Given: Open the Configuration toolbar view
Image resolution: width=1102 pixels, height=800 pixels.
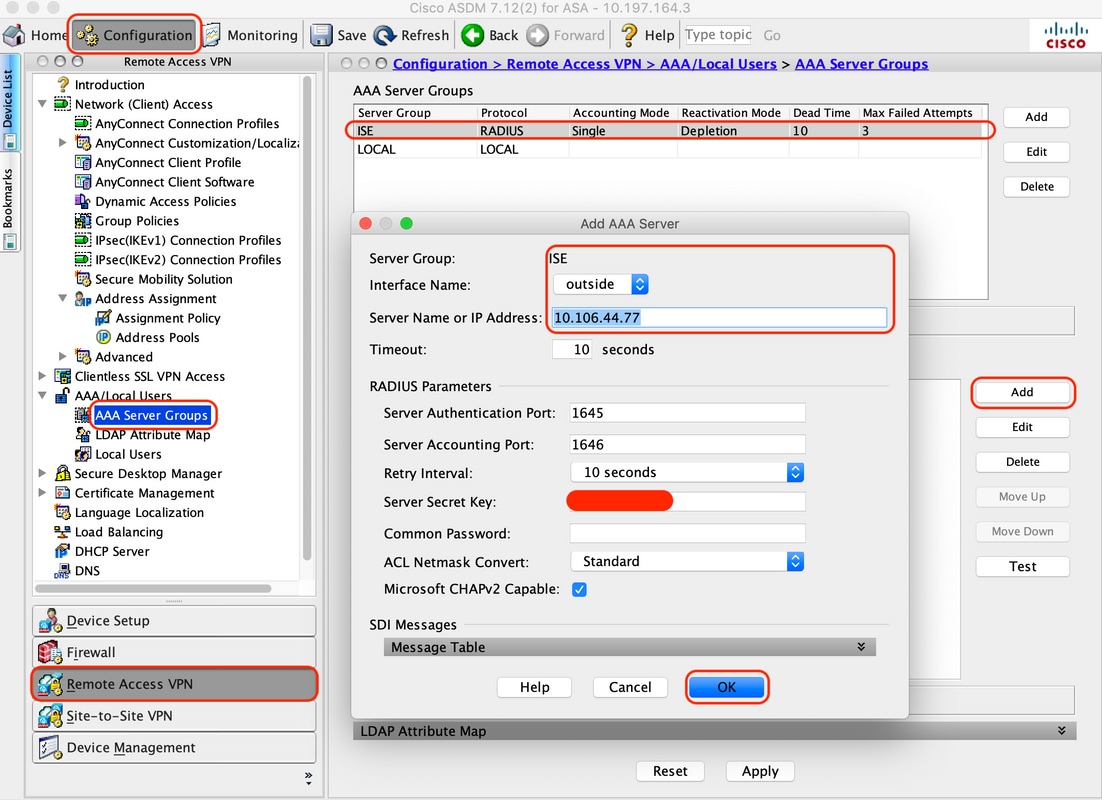Looking at the screenshot, I should (135, 35).
